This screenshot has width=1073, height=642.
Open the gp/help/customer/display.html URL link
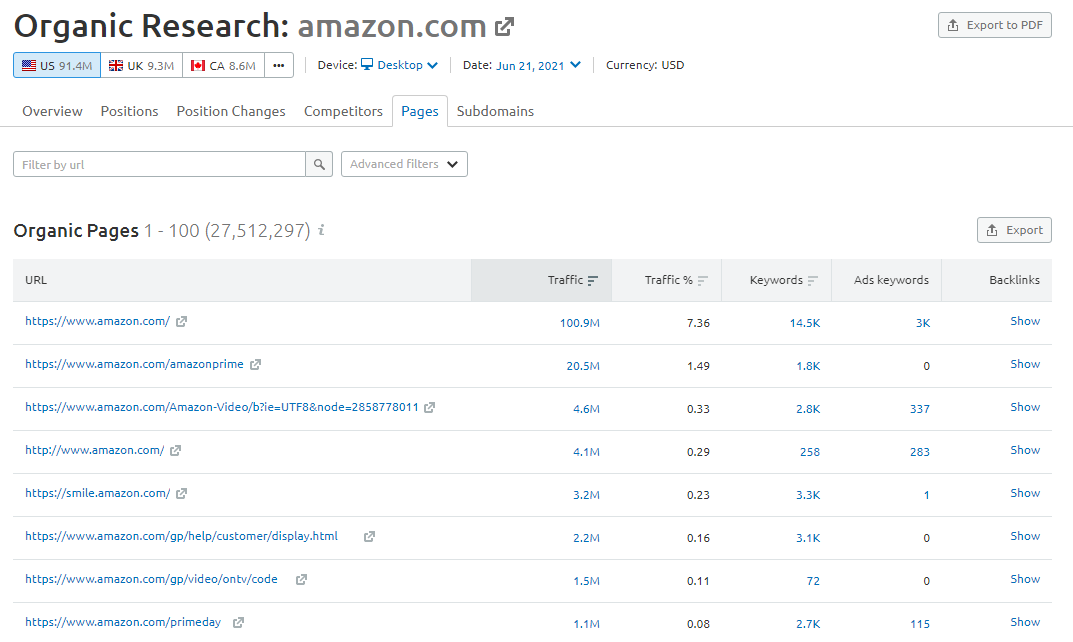point(181,536)
